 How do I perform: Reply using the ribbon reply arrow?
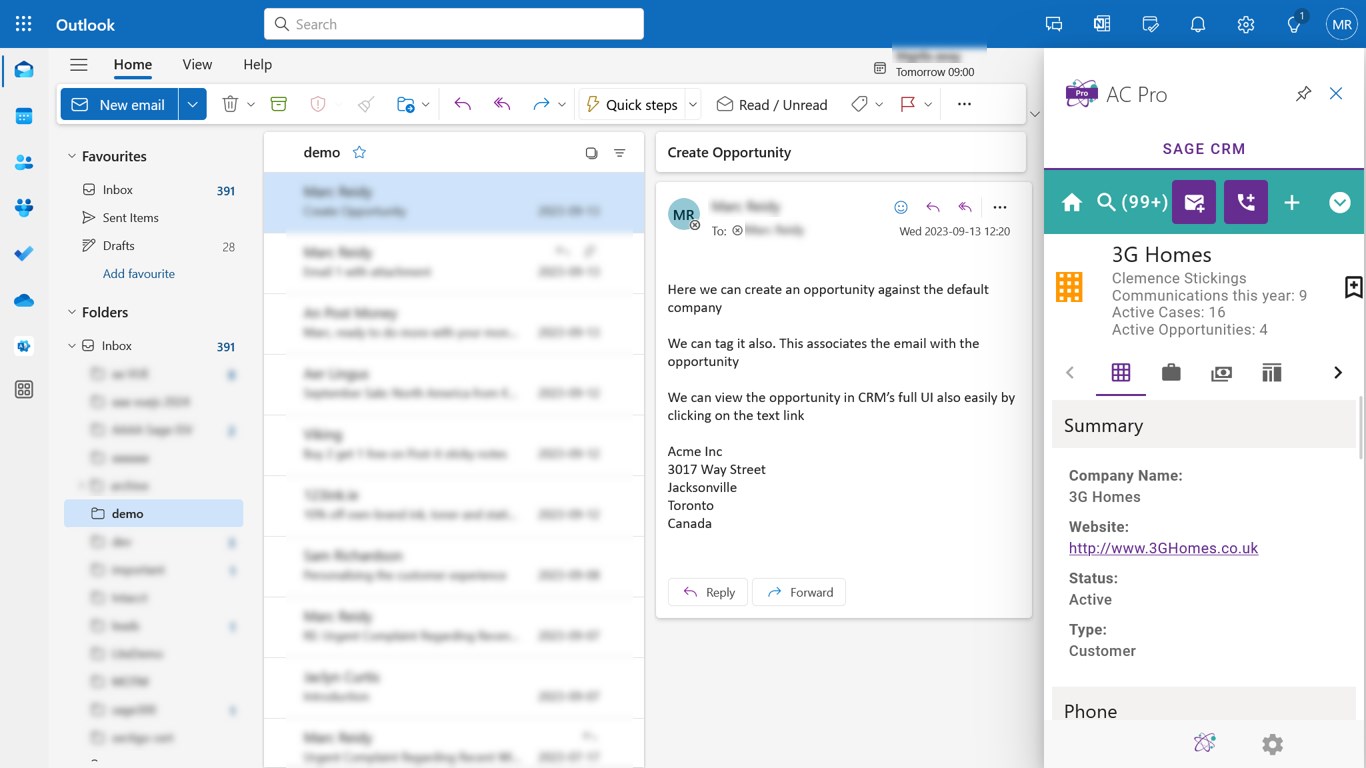462,104
